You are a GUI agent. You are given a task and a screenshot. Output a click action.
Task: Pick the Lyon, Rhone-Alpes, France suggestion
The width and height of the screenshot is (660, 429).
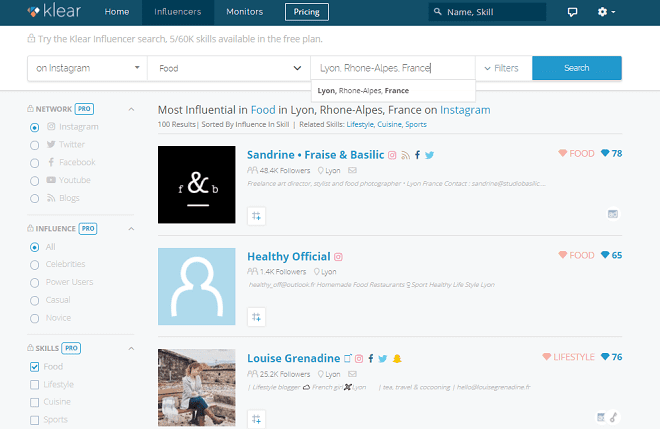coord(393,91)
